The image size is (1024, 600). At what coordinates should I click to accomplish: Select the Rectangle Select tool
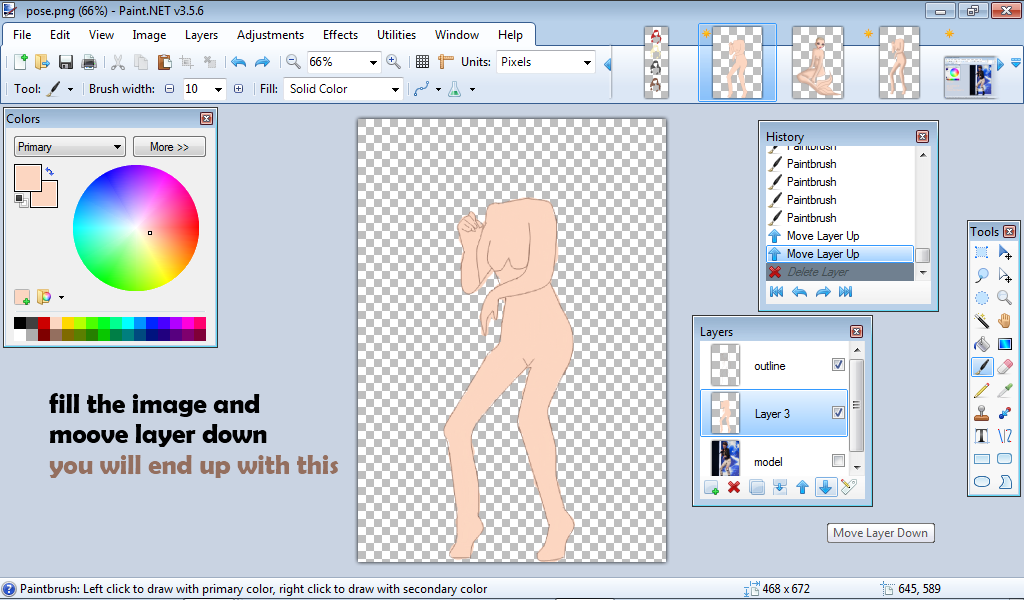pyautogui.click(x=981, y=252)
